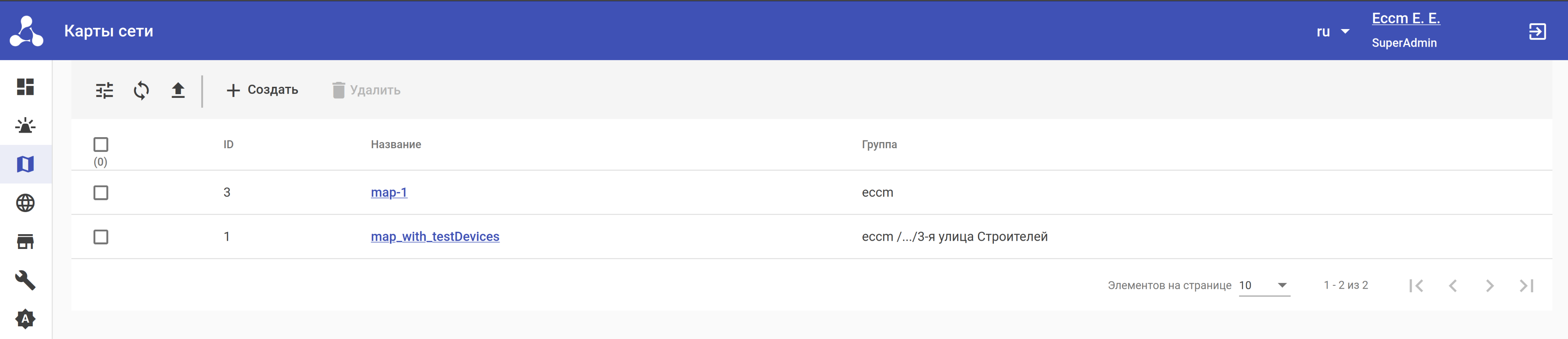Open the globe icon in sidebar
Screen dimensions: 1568x339
tap(25, 203)
